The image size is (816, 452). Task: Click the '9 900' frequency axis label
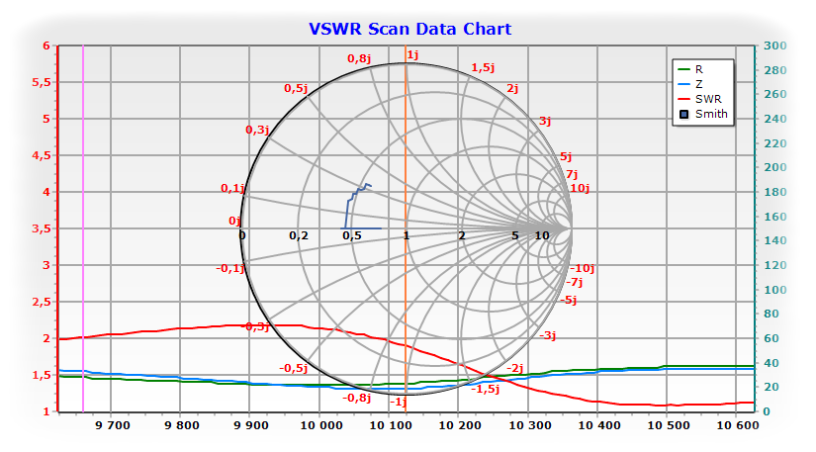point(251,425)
